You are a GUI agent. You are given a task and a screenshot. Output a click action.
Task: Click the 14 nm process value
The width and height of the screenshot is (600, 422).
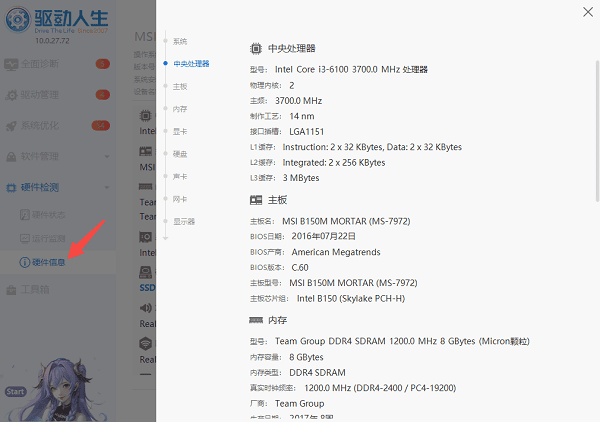click(302, 116)
